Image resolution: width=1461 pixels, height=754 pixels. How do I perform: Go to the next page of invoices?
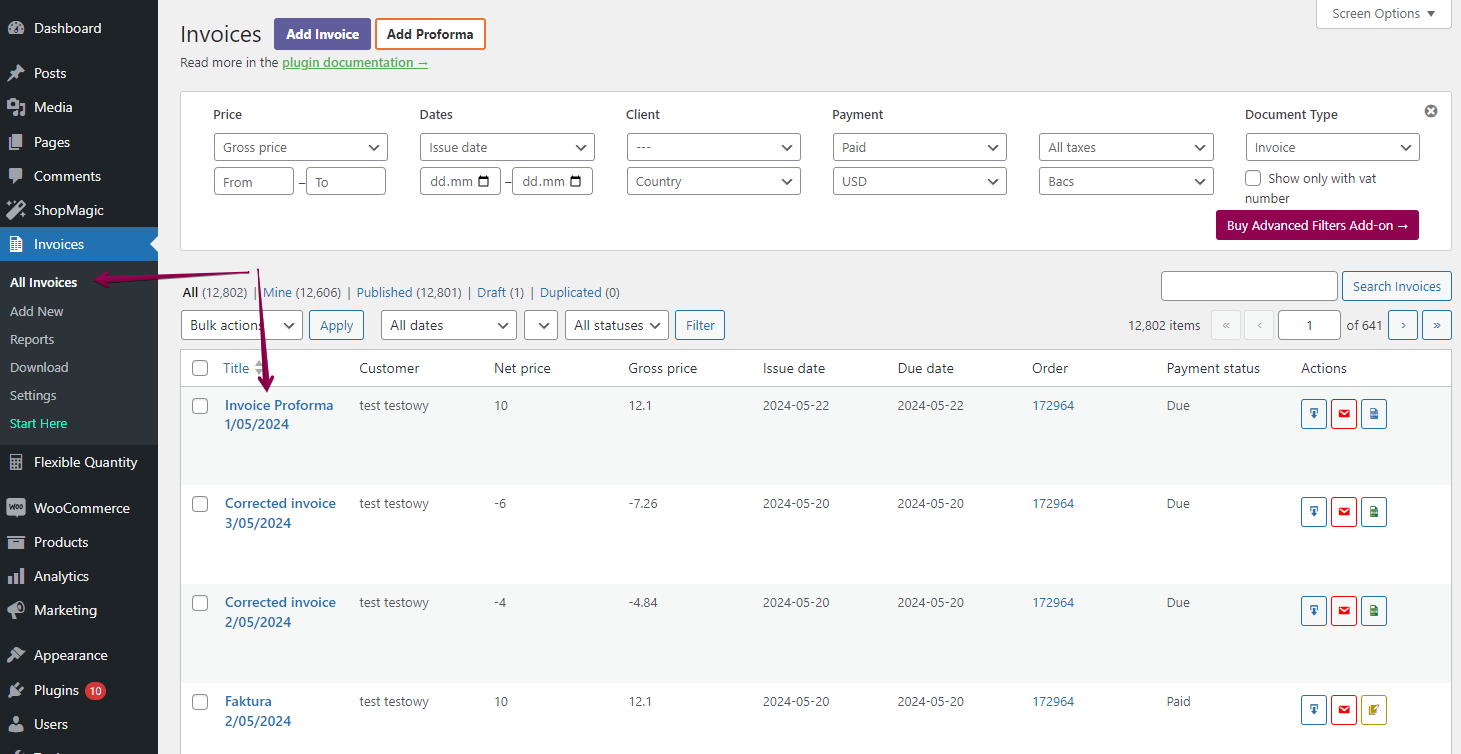1403,325
